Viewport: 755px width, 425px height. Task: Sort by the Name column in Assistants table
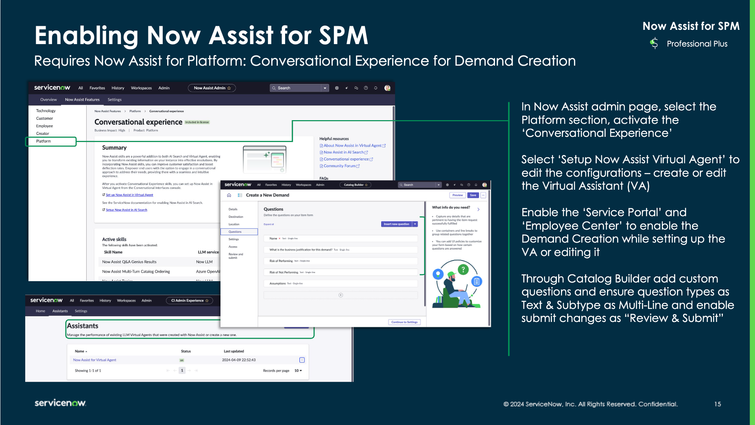[81, 351]
